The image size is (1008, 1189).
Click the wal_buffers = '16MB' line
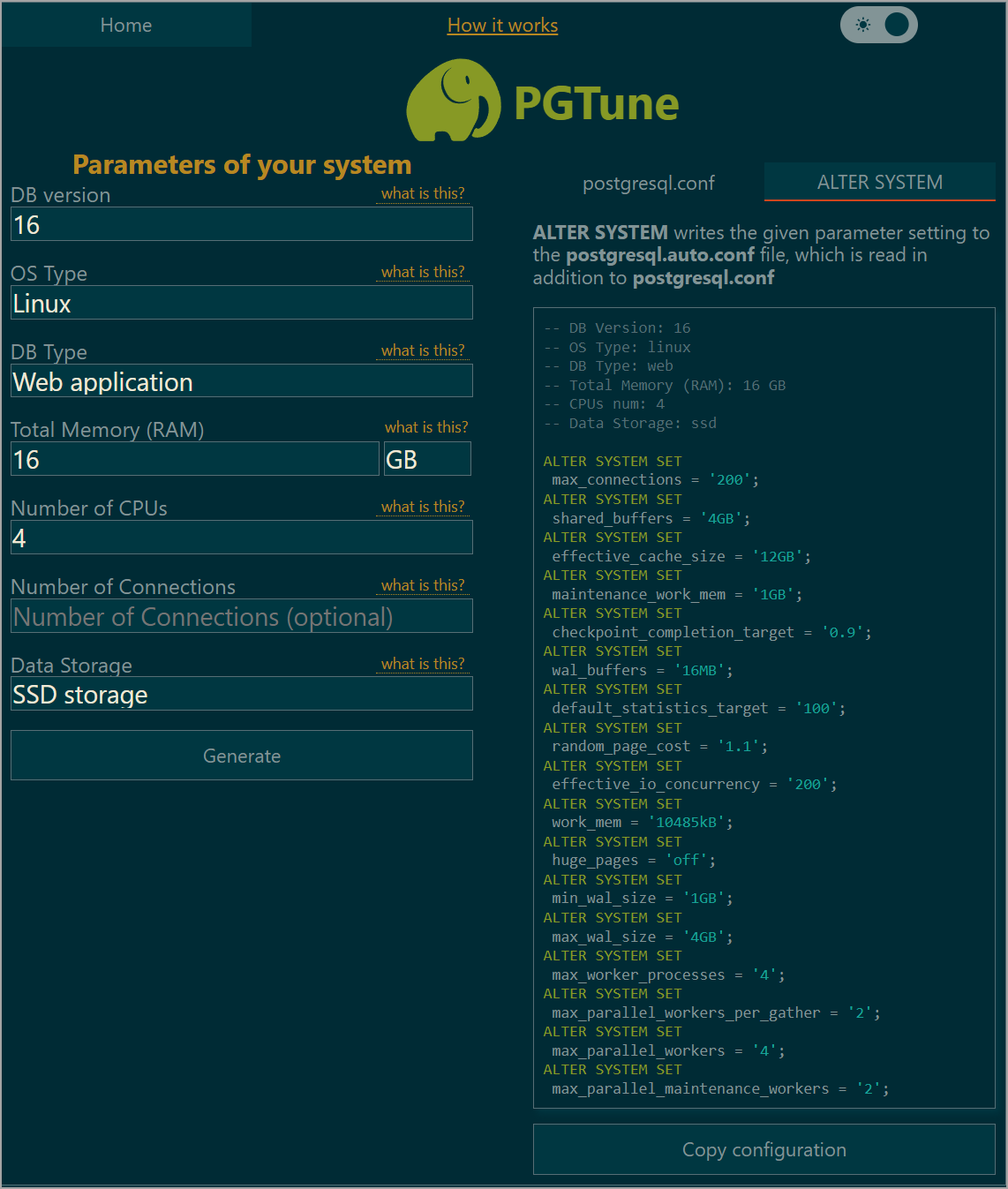[x=643, y=670]
